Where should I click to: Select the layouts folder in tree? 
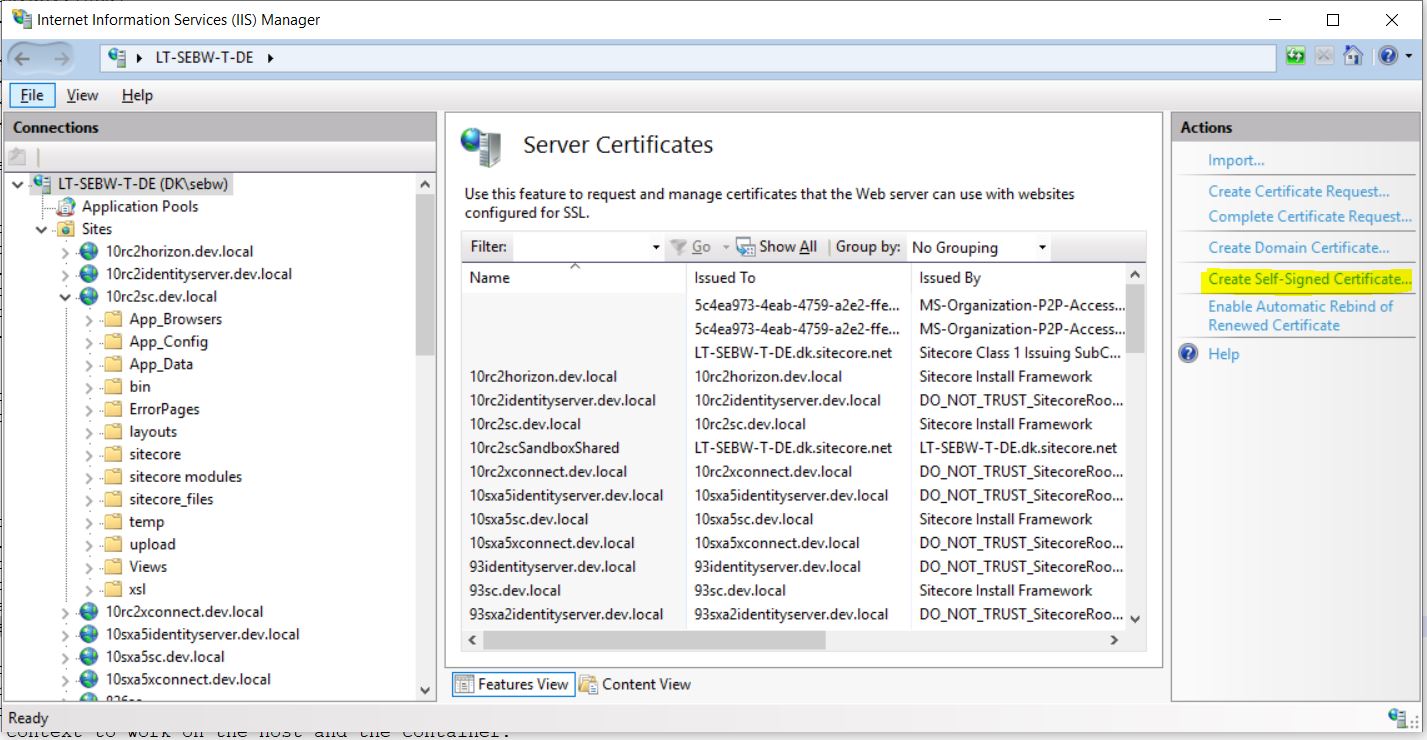(x=153, y=431)
